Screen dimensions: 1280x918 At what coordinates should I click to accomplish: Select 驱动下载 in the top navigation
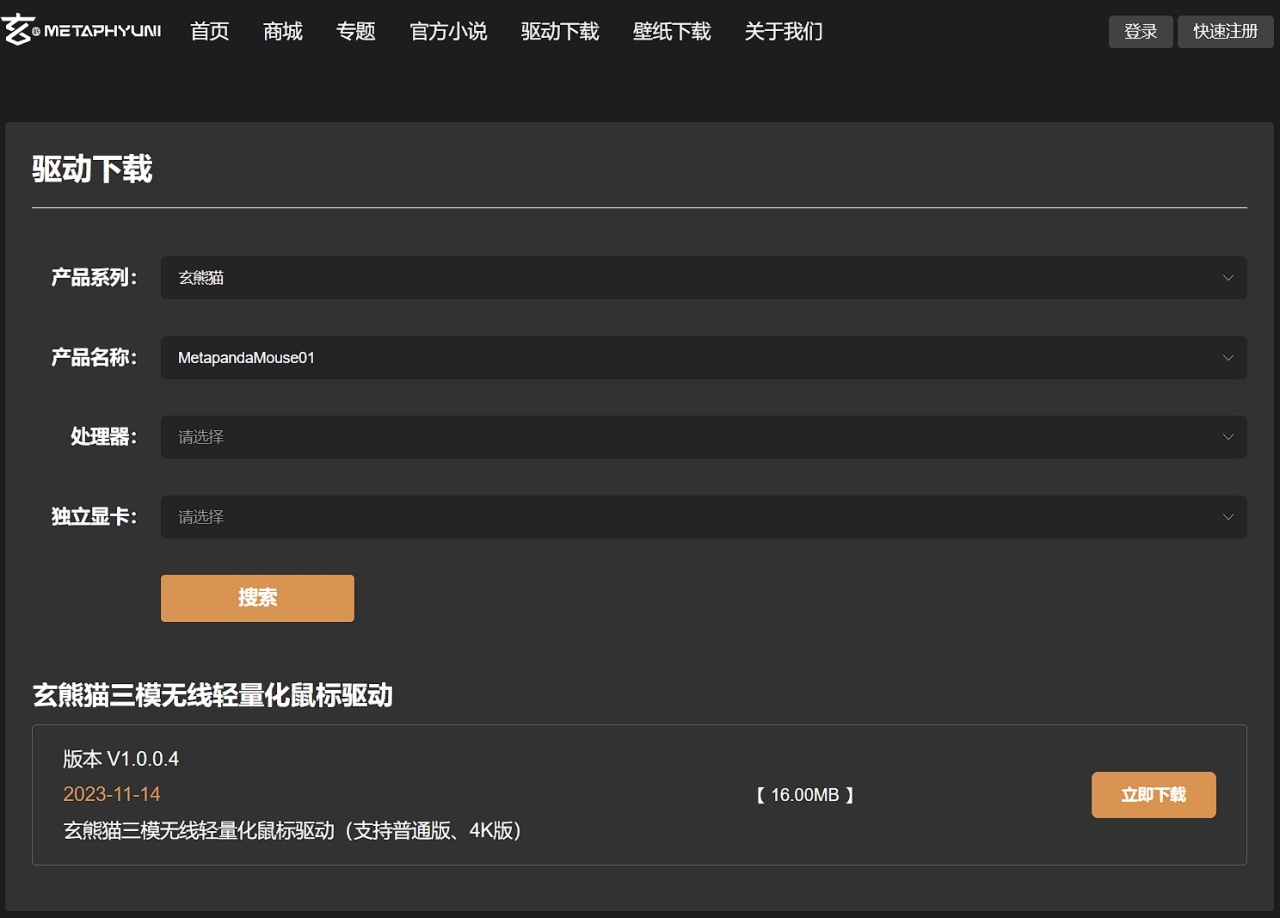tap(560, 32)
